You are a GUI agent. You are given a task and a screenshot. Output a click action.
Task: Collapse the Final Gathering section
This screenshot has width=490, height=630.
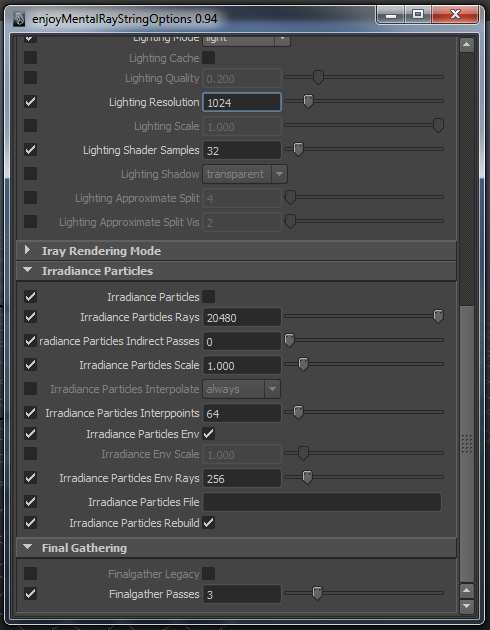pos(27,547)
